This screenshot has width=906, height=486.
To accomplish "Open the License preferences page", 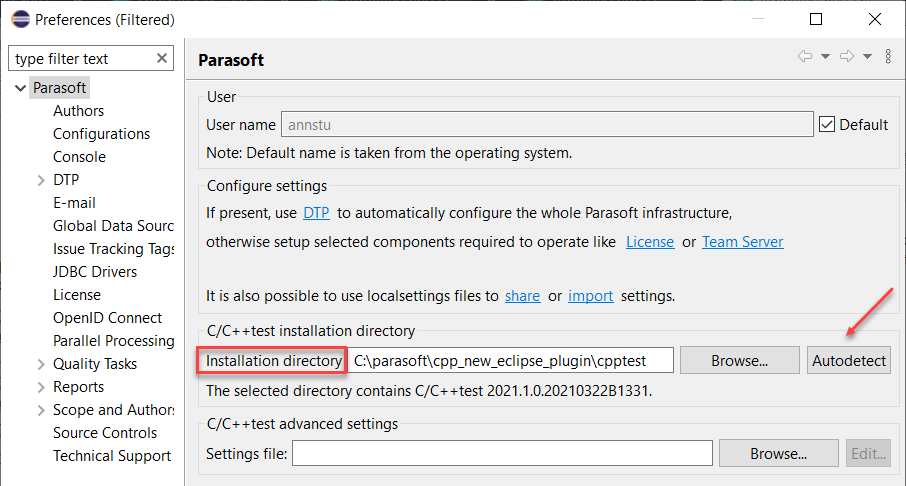I will [x=77, y=295].
